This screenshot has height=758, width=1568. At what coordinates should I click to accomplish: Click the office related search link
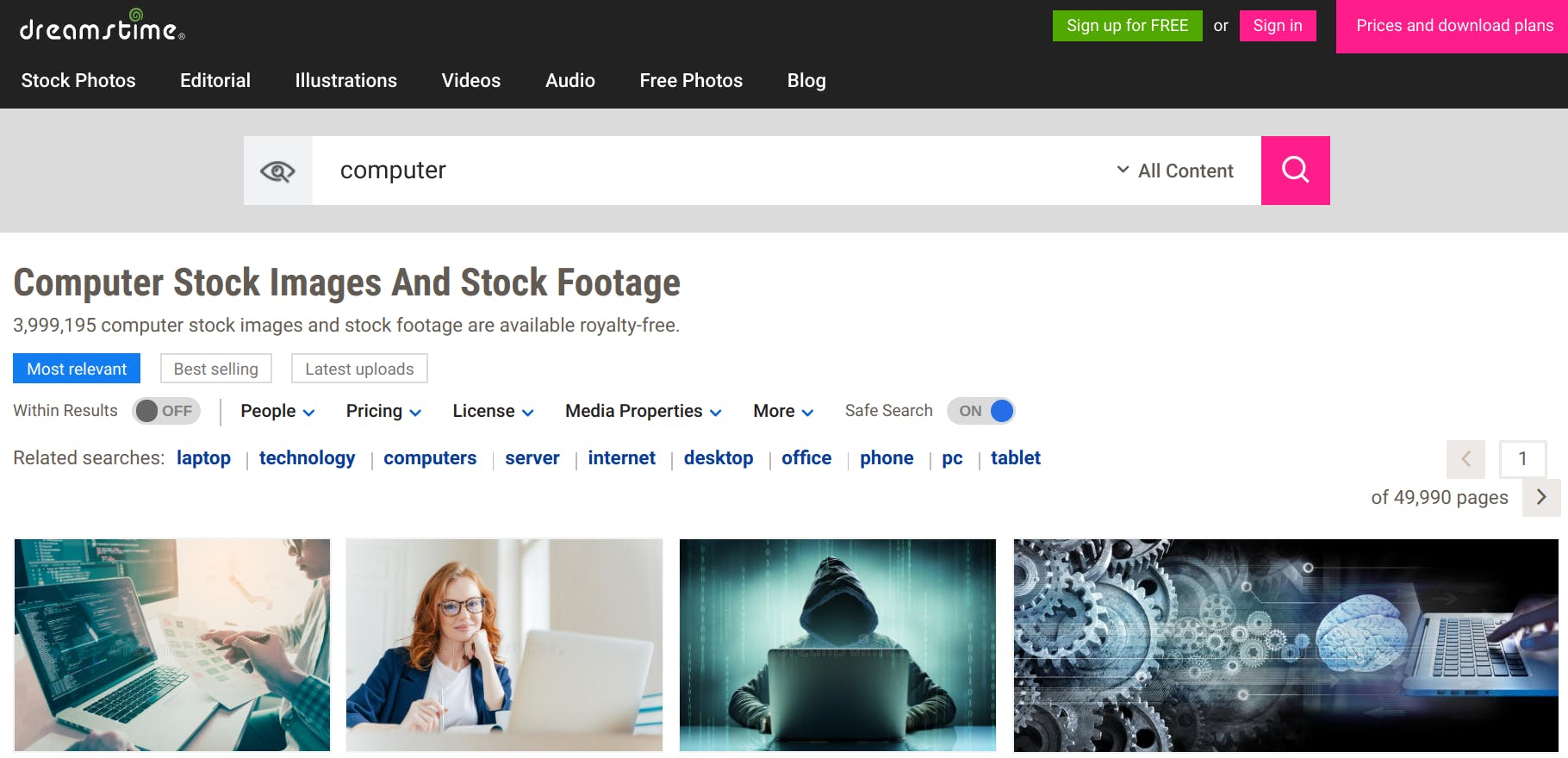pos(806,458)
